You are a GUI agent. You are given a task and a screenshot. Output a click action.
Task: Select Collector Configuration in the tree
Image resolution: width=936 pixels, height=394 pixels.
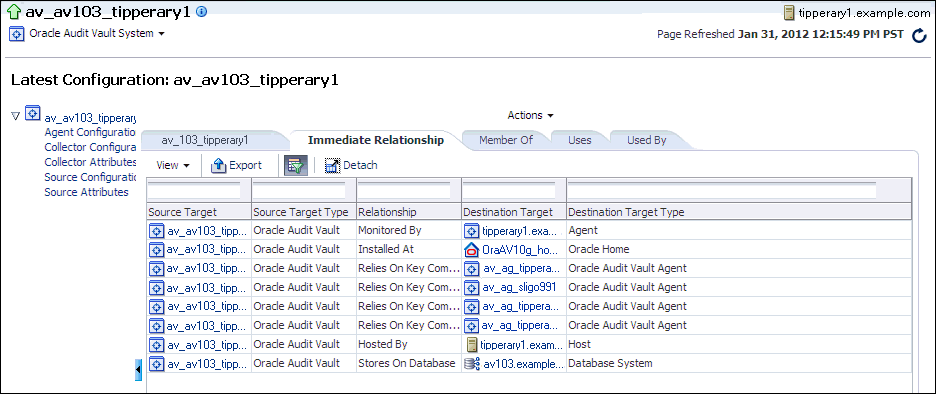tap(91, 147)
